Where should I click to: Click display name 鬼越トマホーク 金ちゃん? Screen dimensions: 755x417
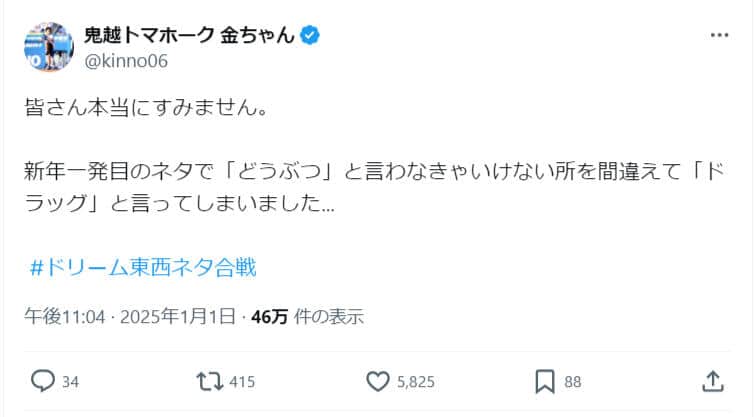190,35
